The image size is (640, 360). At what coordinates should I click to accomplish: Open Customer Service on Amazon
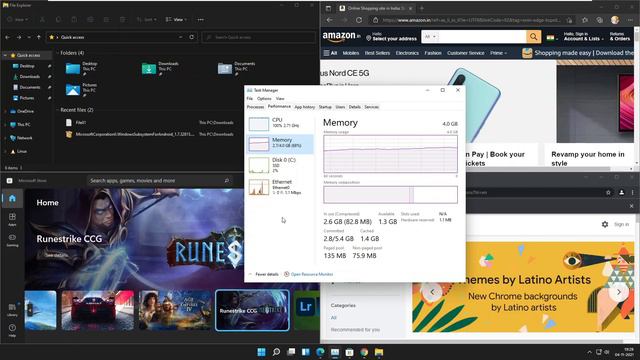465,53
